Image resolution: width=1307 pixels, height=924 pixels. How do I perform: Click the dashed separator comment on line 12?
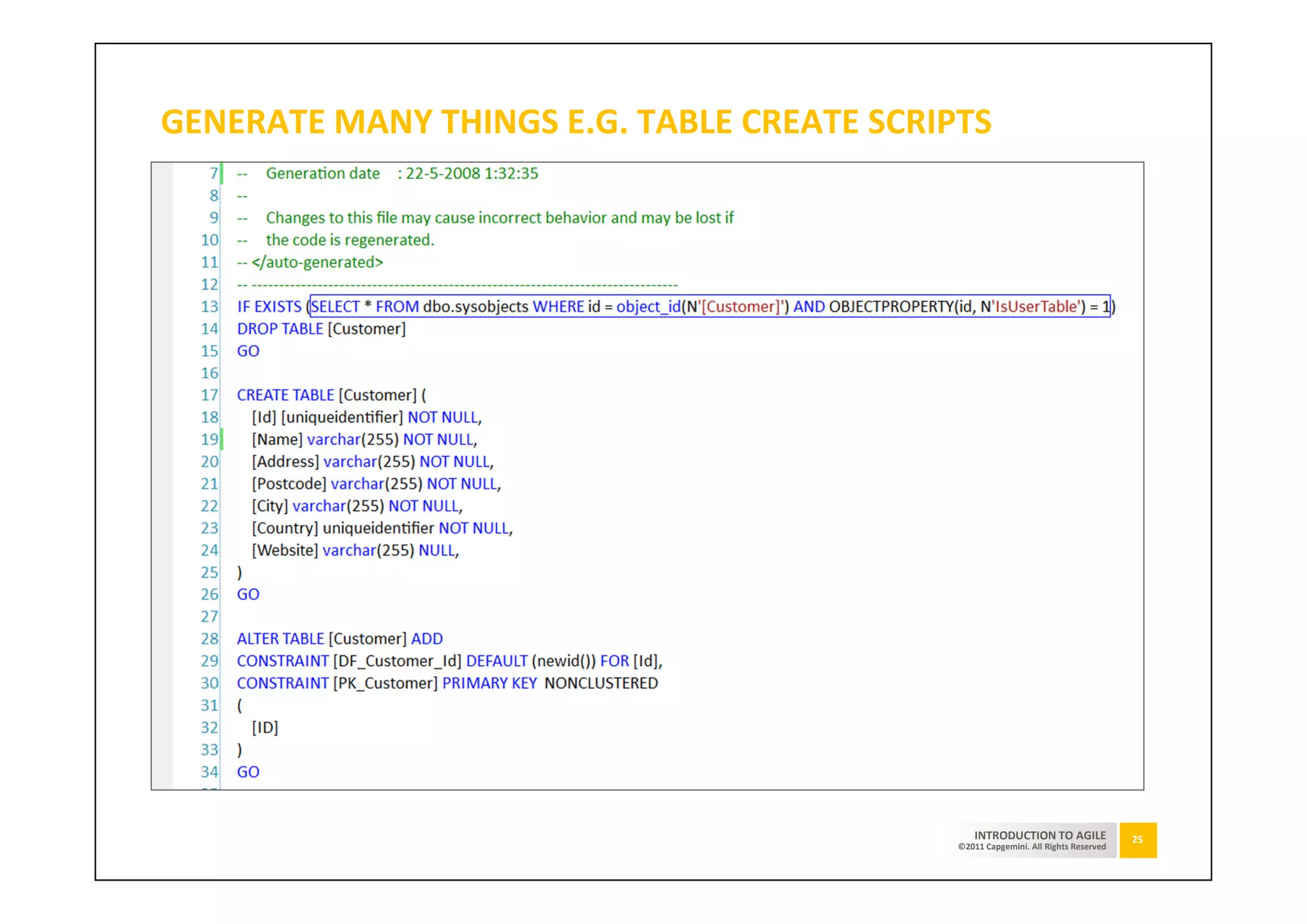point(458,285)
